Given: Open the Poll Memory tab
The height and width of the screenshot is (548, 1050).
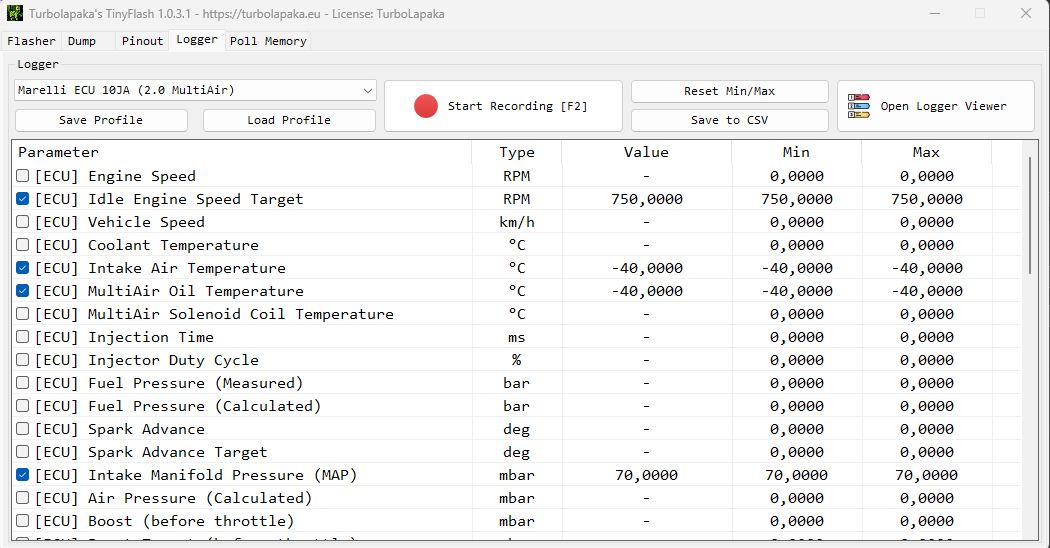Looking at the screenshot, I should pos(268,41).
